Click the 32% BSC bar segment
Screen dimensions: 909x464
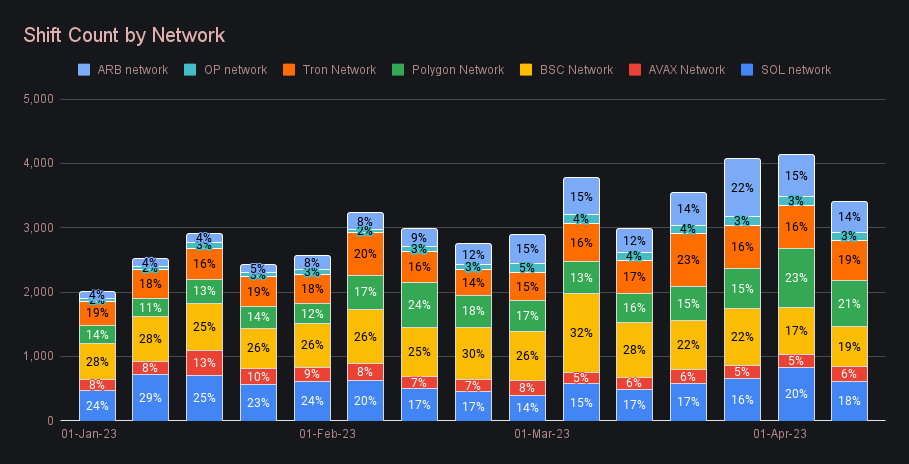pyautogui.click(x=581, y=333)
